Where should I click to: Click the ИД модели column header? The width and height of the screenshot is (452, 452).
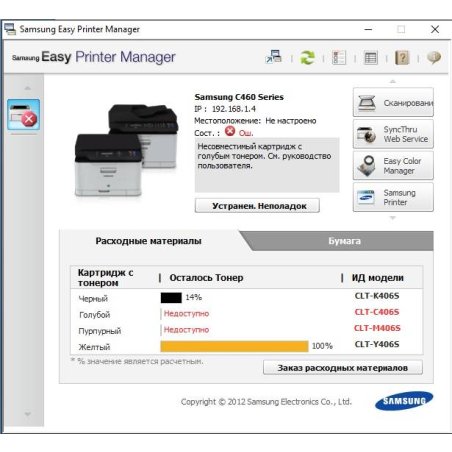[x=378, y=278]
